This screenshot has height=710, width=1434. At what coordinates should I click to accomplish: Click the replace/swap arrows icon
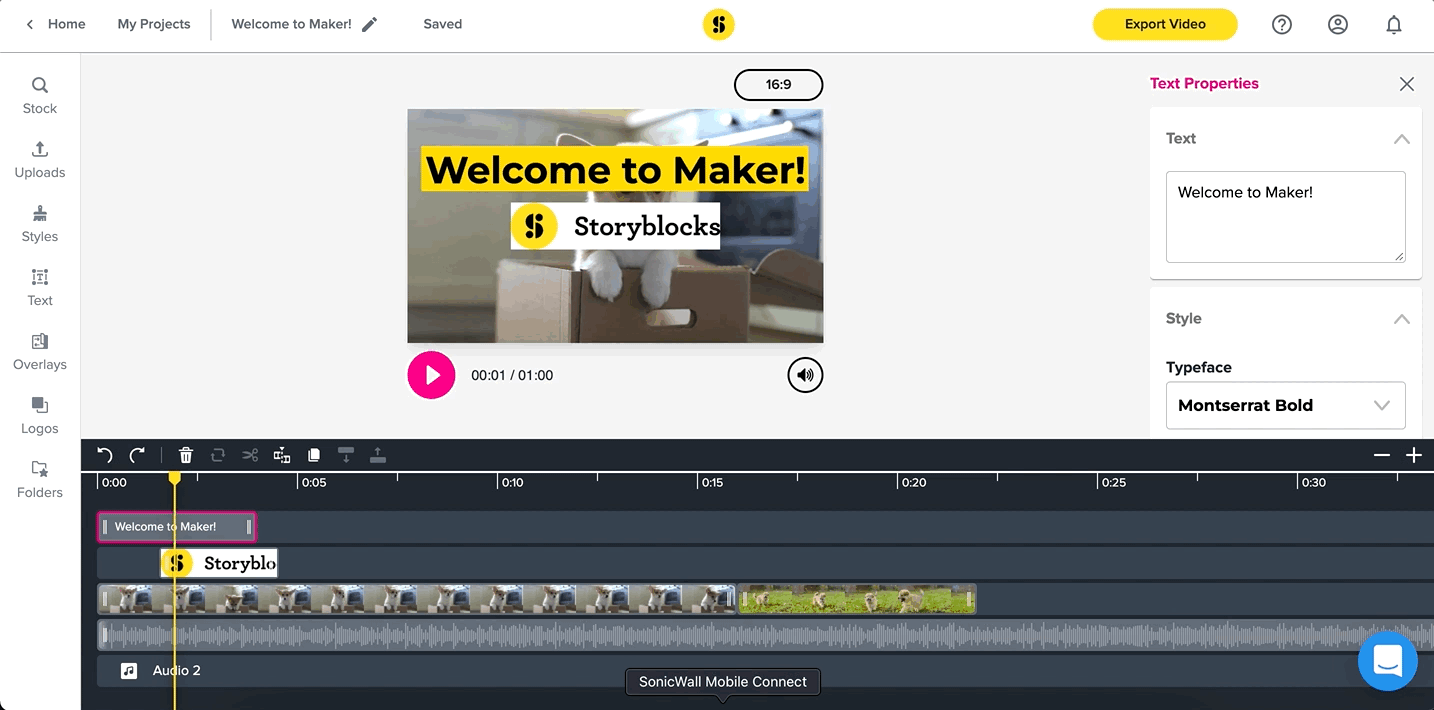pos(218,455)
